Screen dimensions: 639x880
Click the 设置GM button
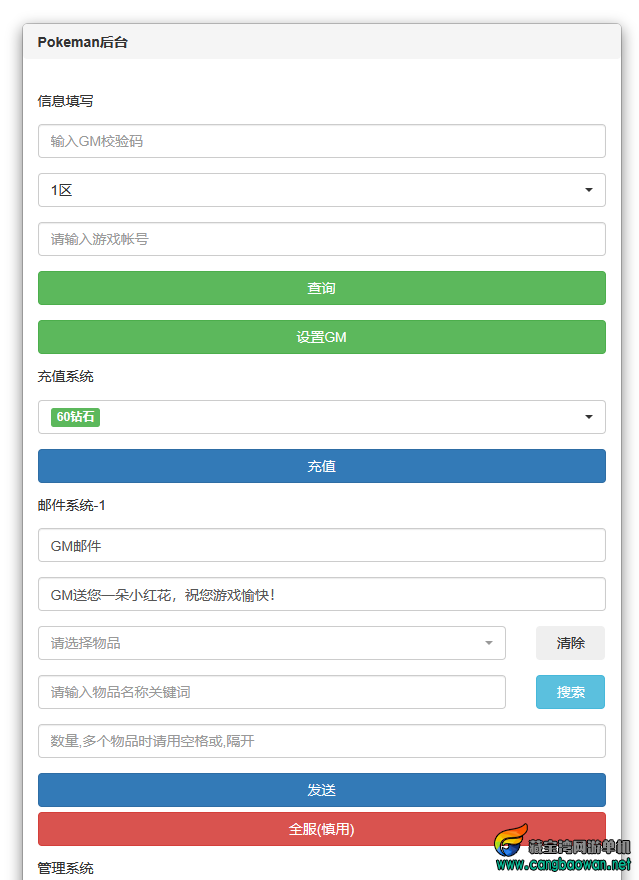321,337
